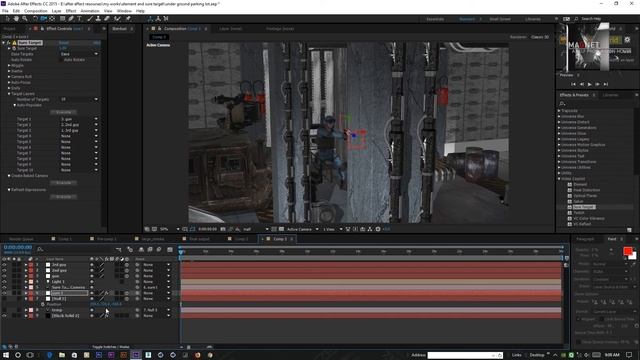The width and height of the screenshot is (640, 360).
Task: Toggle Hide Shy Layers timeline switch
Action: tap(141, 249)
